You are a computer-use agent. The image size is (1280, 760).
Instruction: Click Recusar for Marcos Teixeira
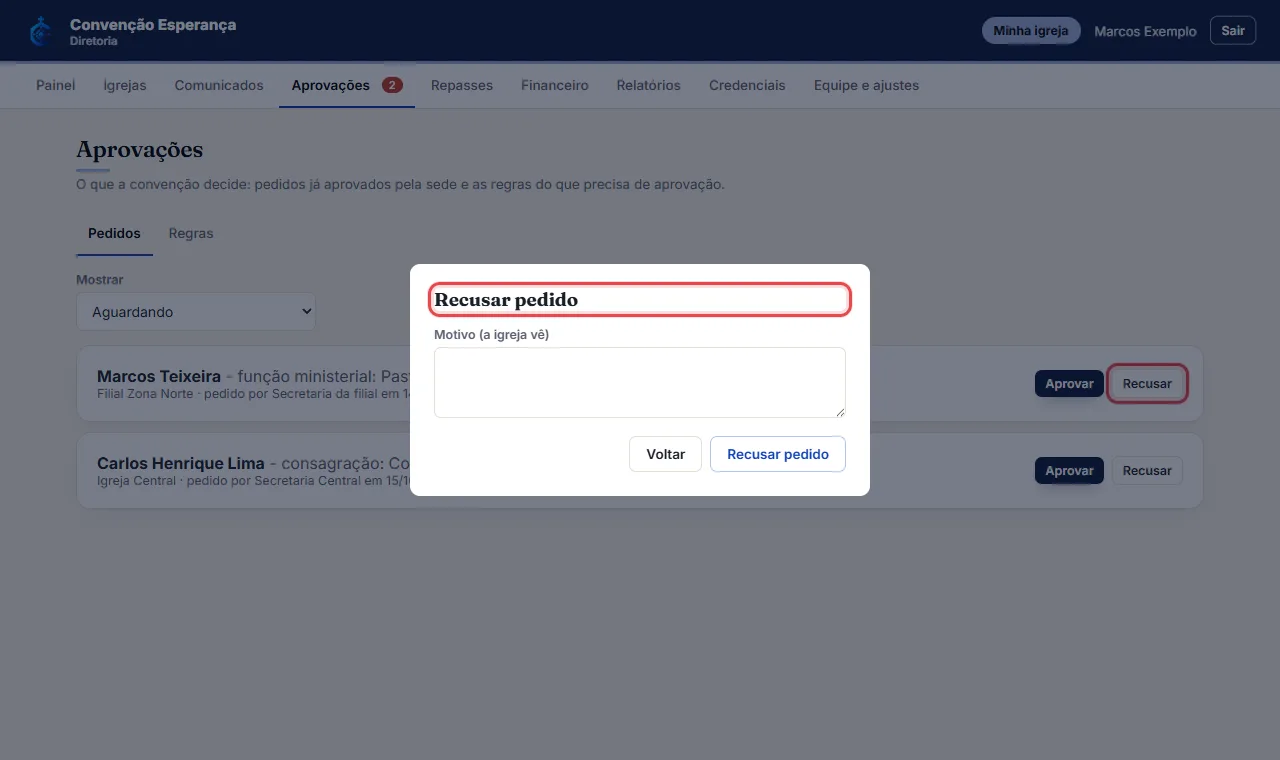(x=1147, y=384)
